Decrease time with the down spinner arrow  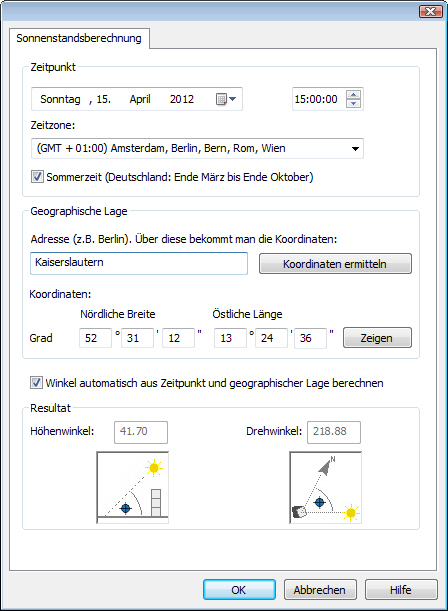(x=353, y=104)
